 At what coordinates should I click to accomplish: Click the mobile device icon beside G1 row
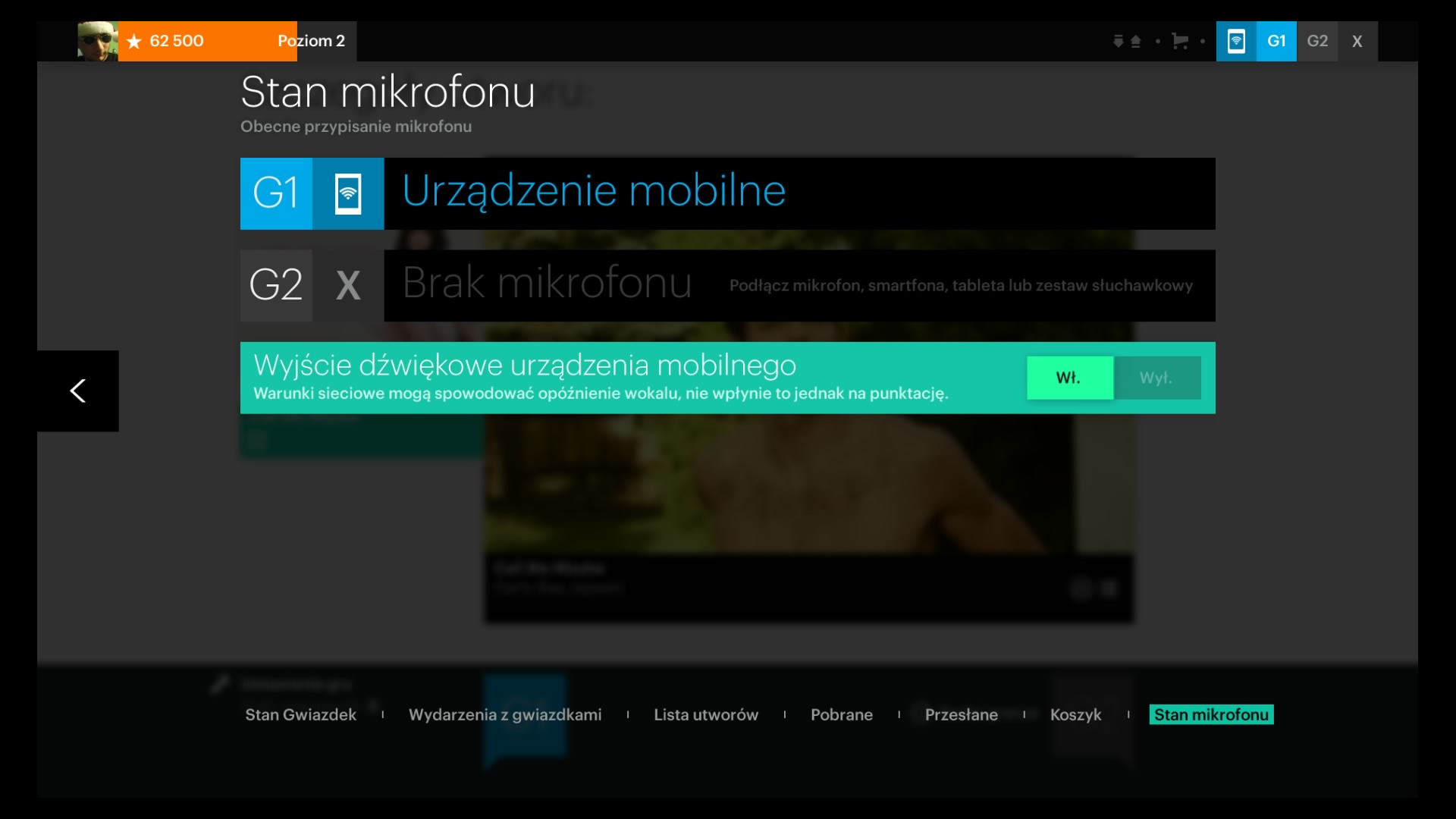point(348,193)
